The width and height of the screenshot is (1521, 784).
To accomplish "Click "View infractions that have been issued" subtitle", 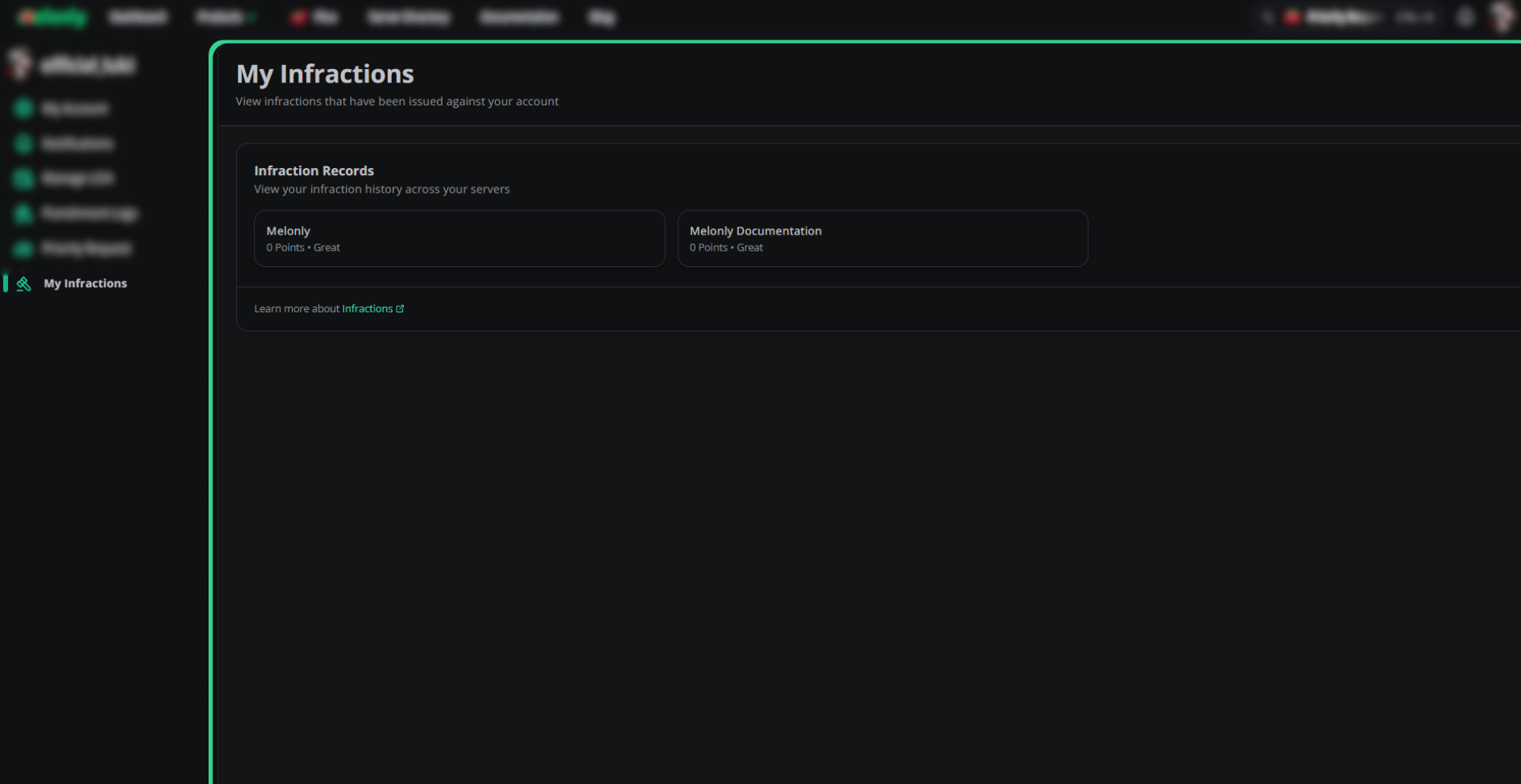I will [397, 101].
